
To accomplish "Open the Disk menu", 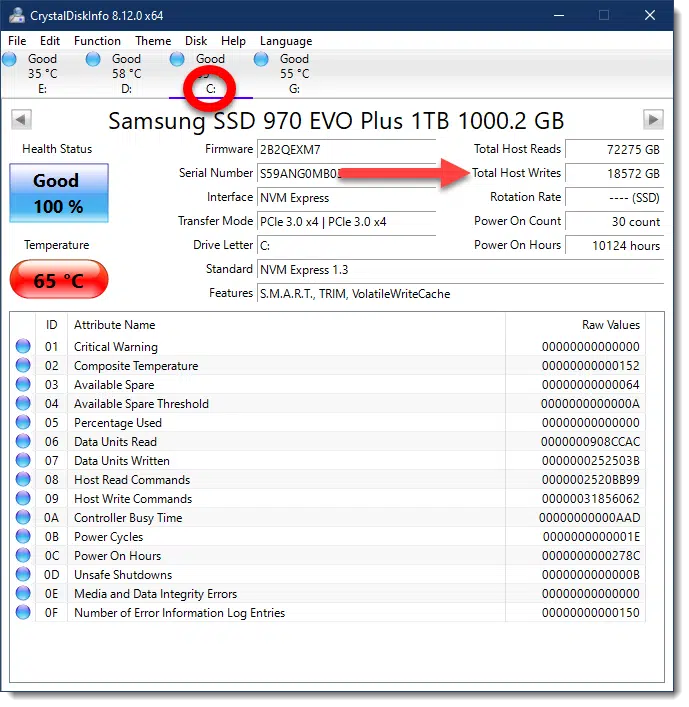I will [196, 41].
